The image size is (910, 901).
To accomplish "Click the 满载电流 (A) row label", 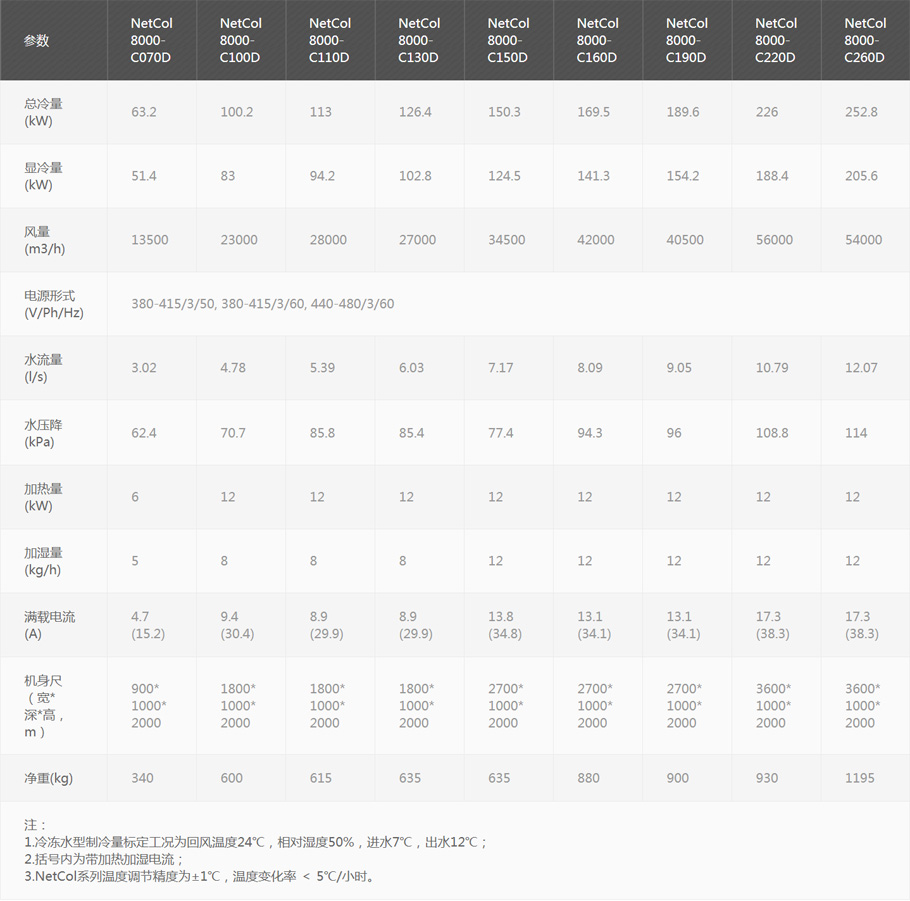I will (49, 625).
